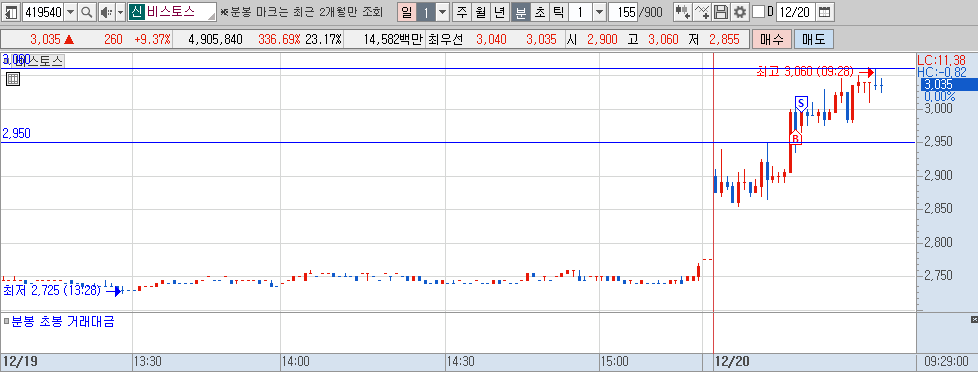This screenshot has width=978, height=372.
Task: Click the 최고 3,060 (09:28) label
Action: pyautogui.click(x=805, y=72)
